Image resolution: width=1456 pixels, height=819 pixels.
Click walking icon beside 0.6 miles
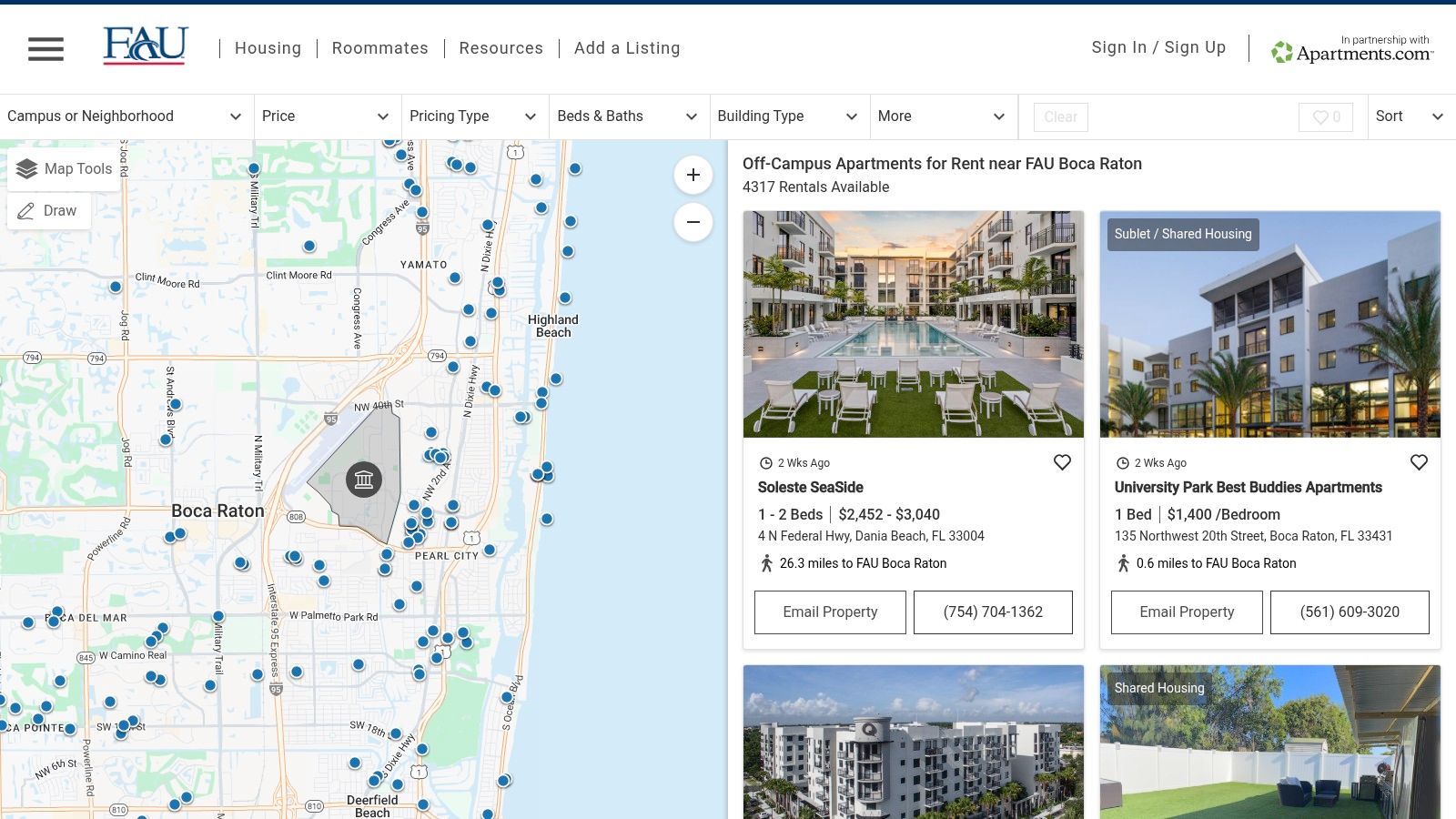pos(1124,563)
